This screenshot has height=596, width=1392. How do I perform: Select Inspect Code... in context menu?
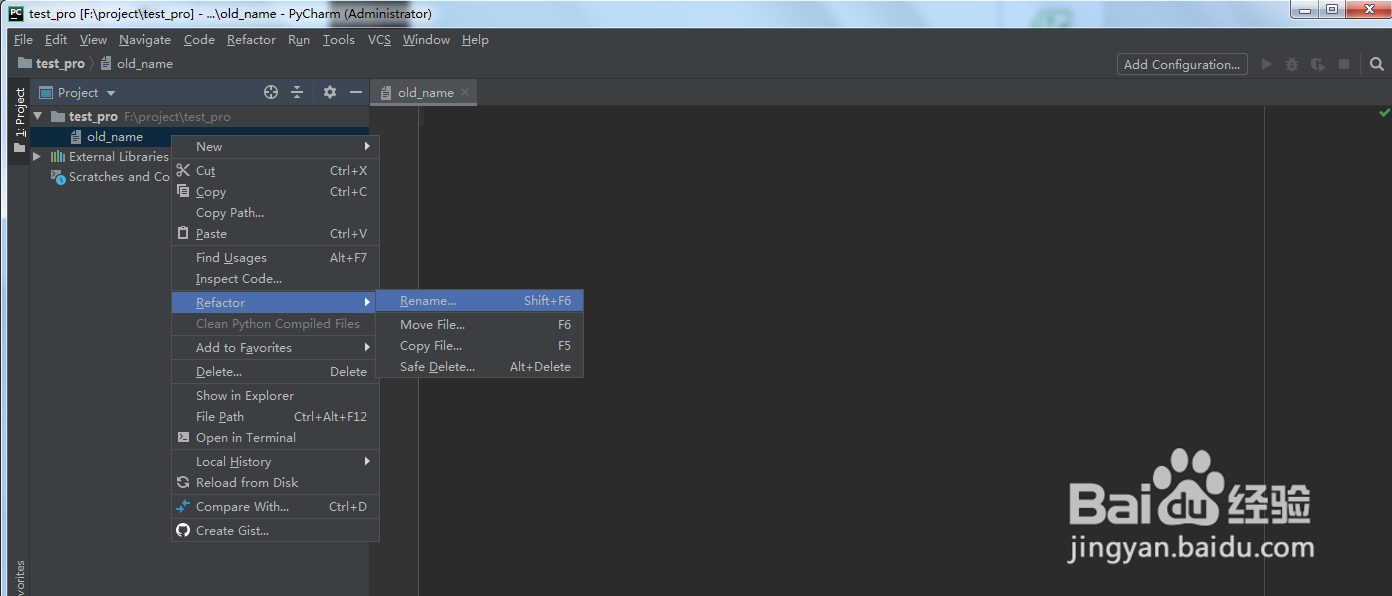275,279
